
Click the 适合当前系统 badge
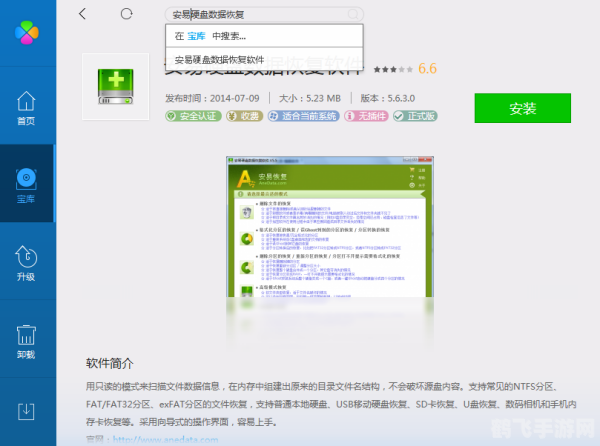pos(303,116)
